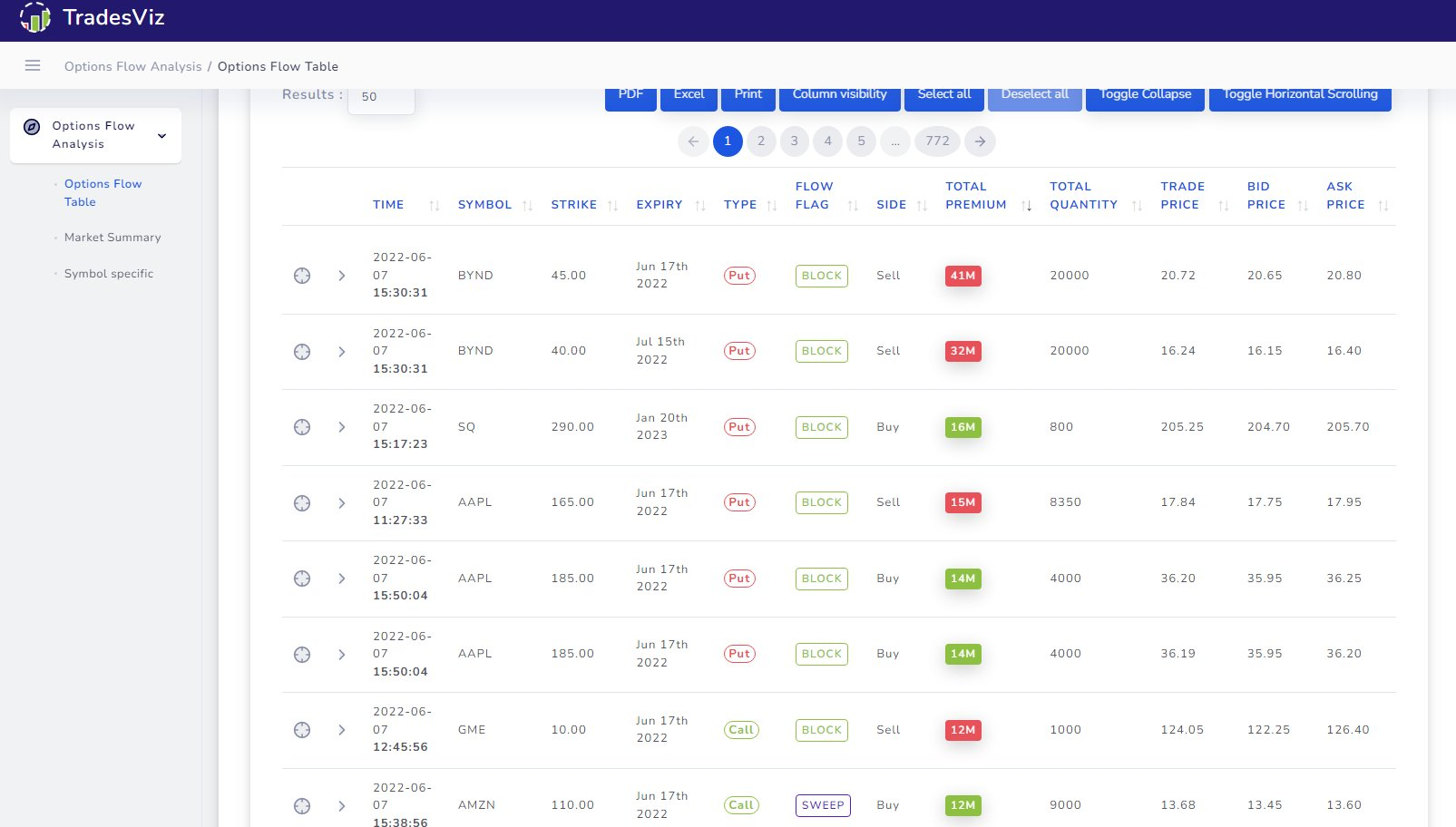Click the TradesViz logo icon
The height and width of the screenshot is (827, 1456).
point(35,17)
